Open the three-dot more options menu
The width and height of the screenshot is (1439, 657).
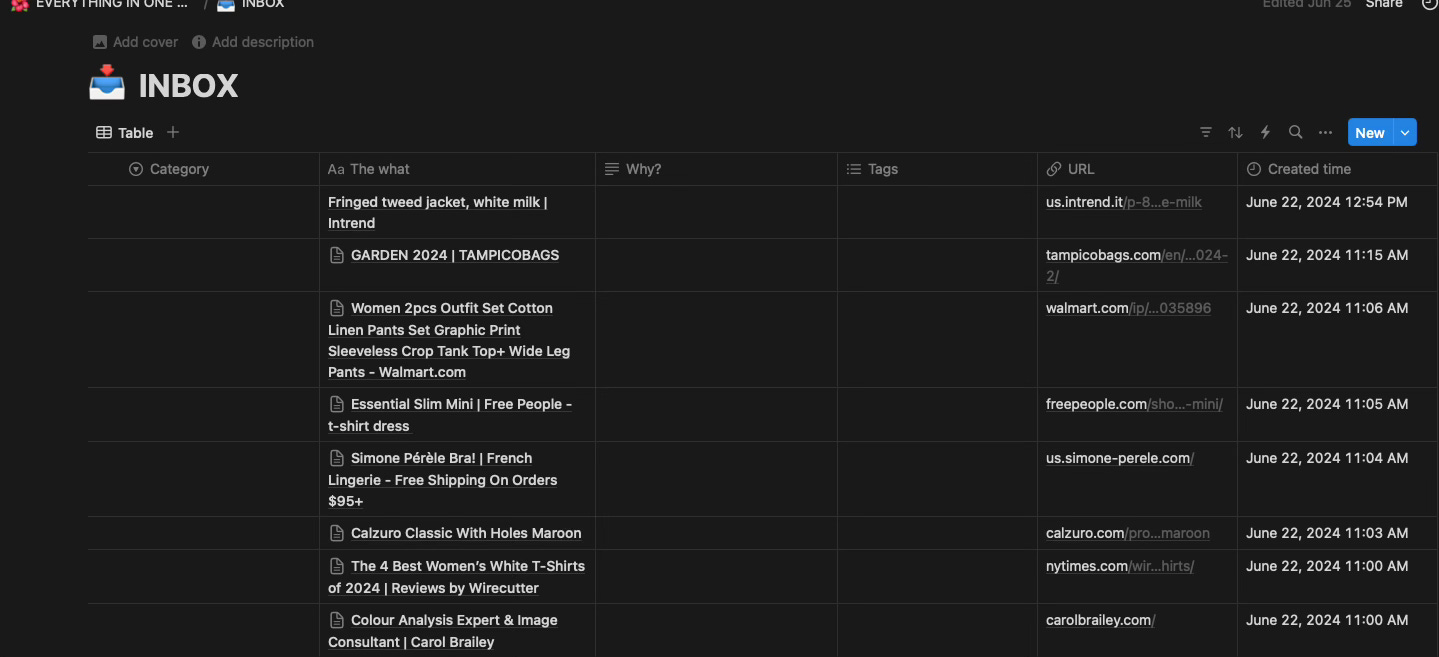click(1326, 132)
